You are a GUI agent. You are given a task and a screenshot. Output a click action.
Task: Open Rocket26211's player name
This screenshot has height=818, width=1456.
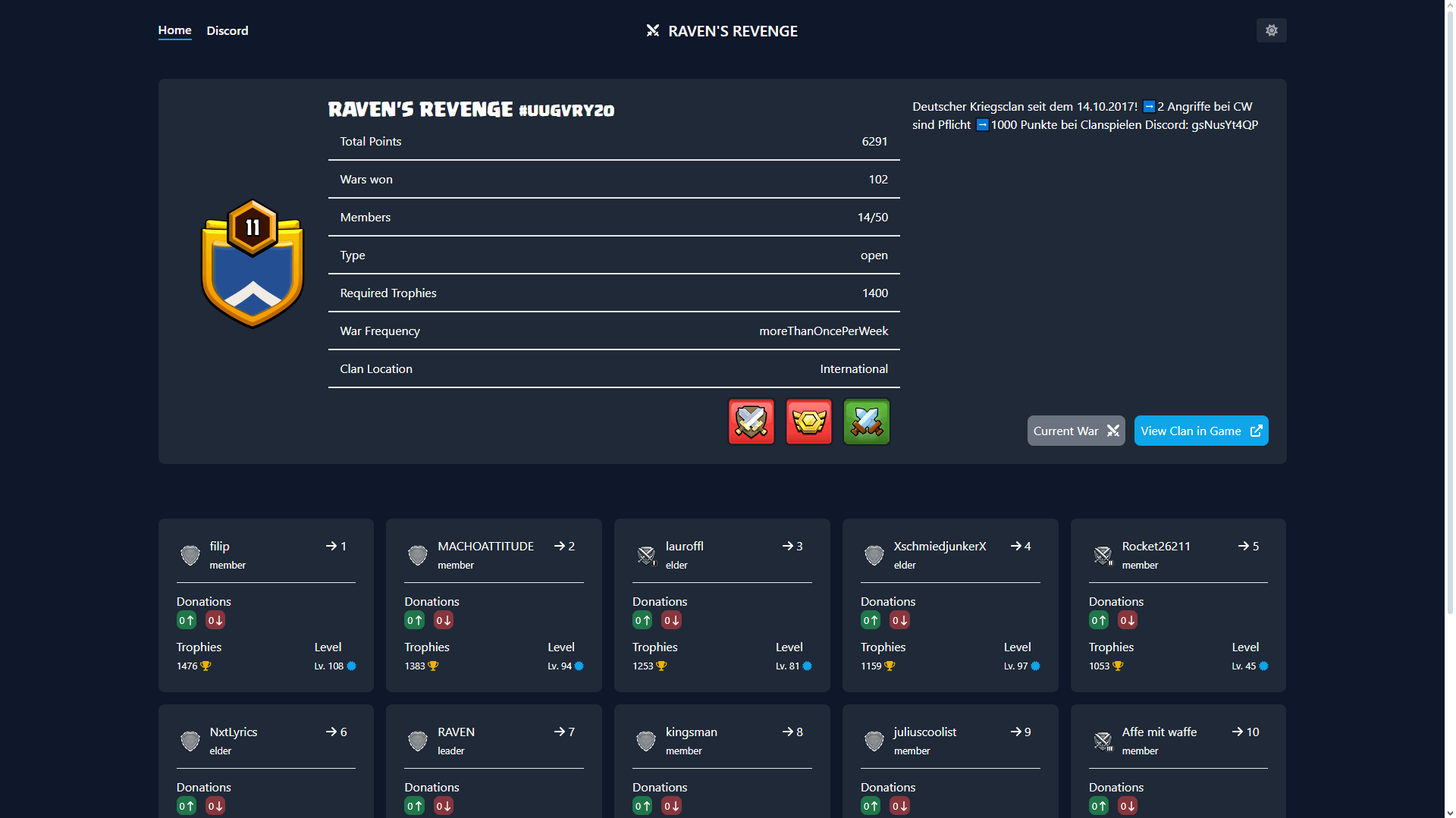tap(1156, 546)
